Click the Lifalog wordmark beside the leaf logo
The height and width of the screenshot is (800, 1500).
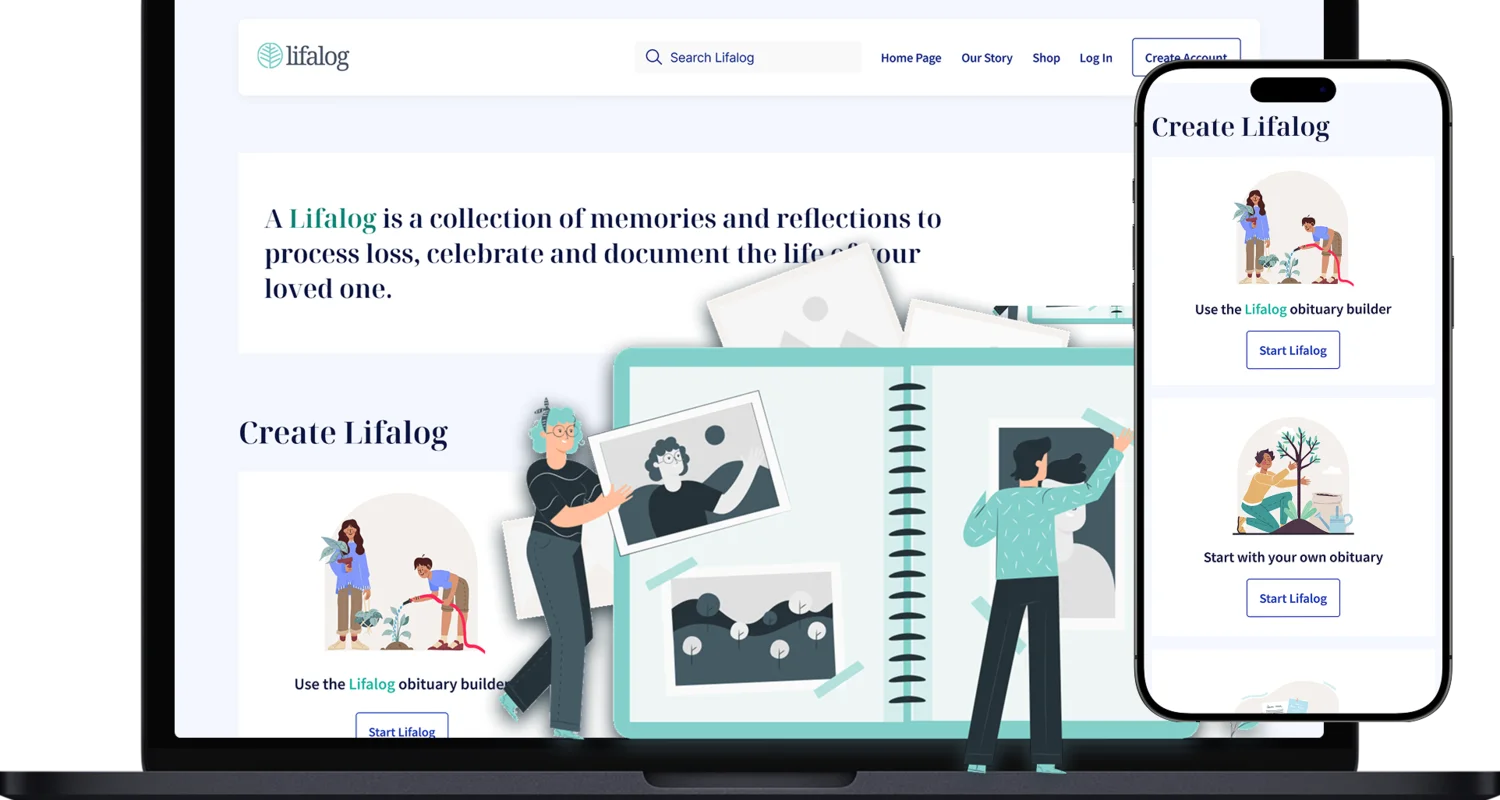coord(315,57)
